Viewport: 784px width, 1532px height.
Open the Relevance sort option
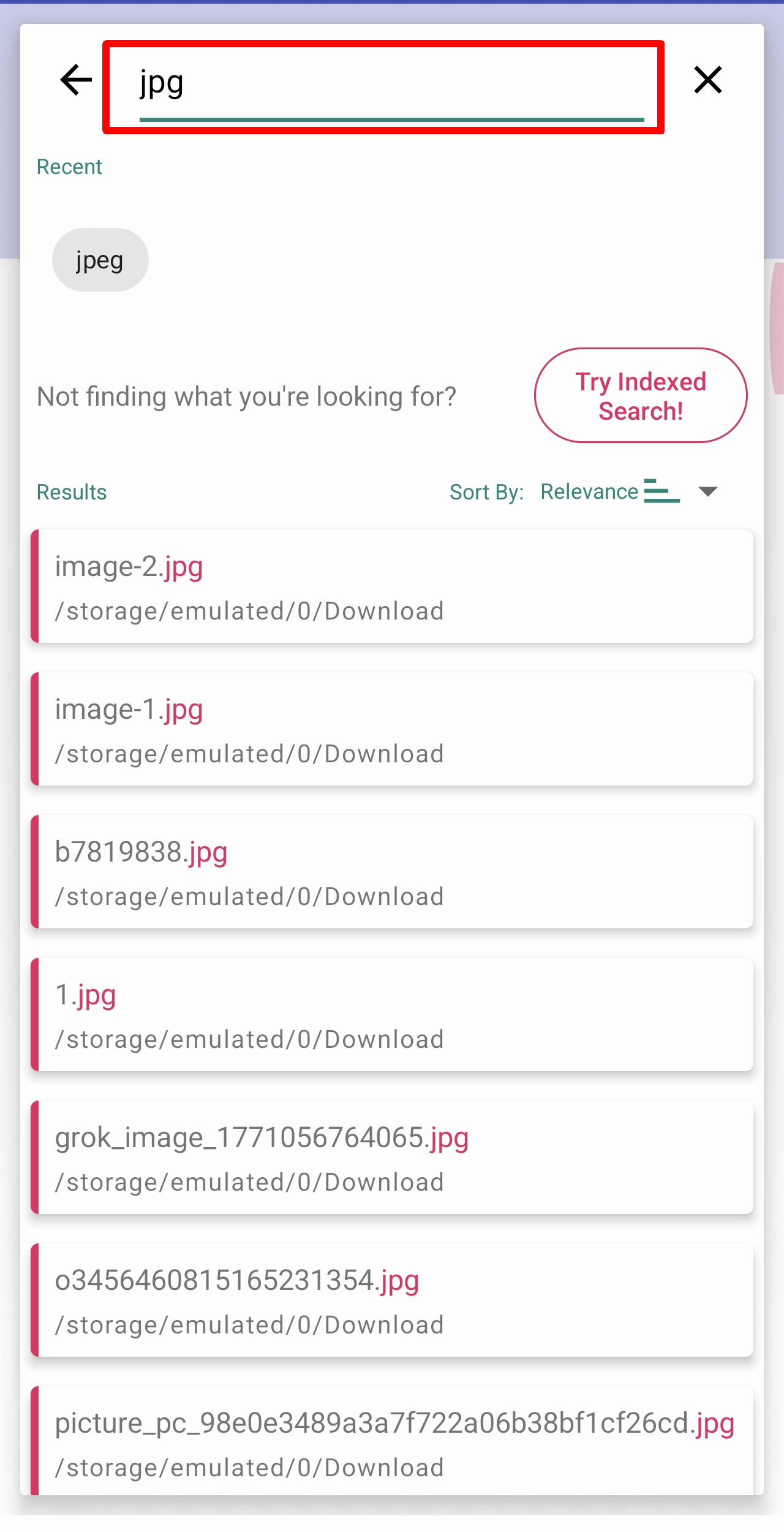pyautogui.click(x=589, y=491)
